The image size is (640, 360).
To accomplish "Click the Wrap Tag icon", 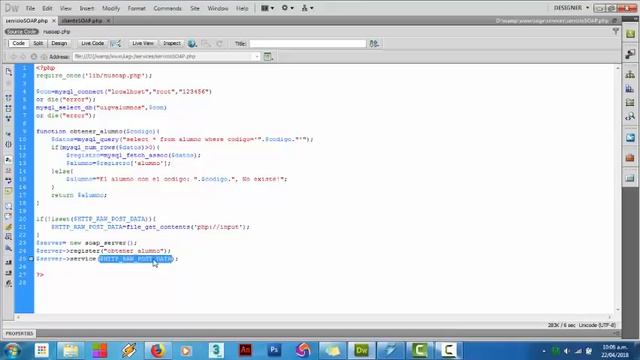I will coord(9,227).
